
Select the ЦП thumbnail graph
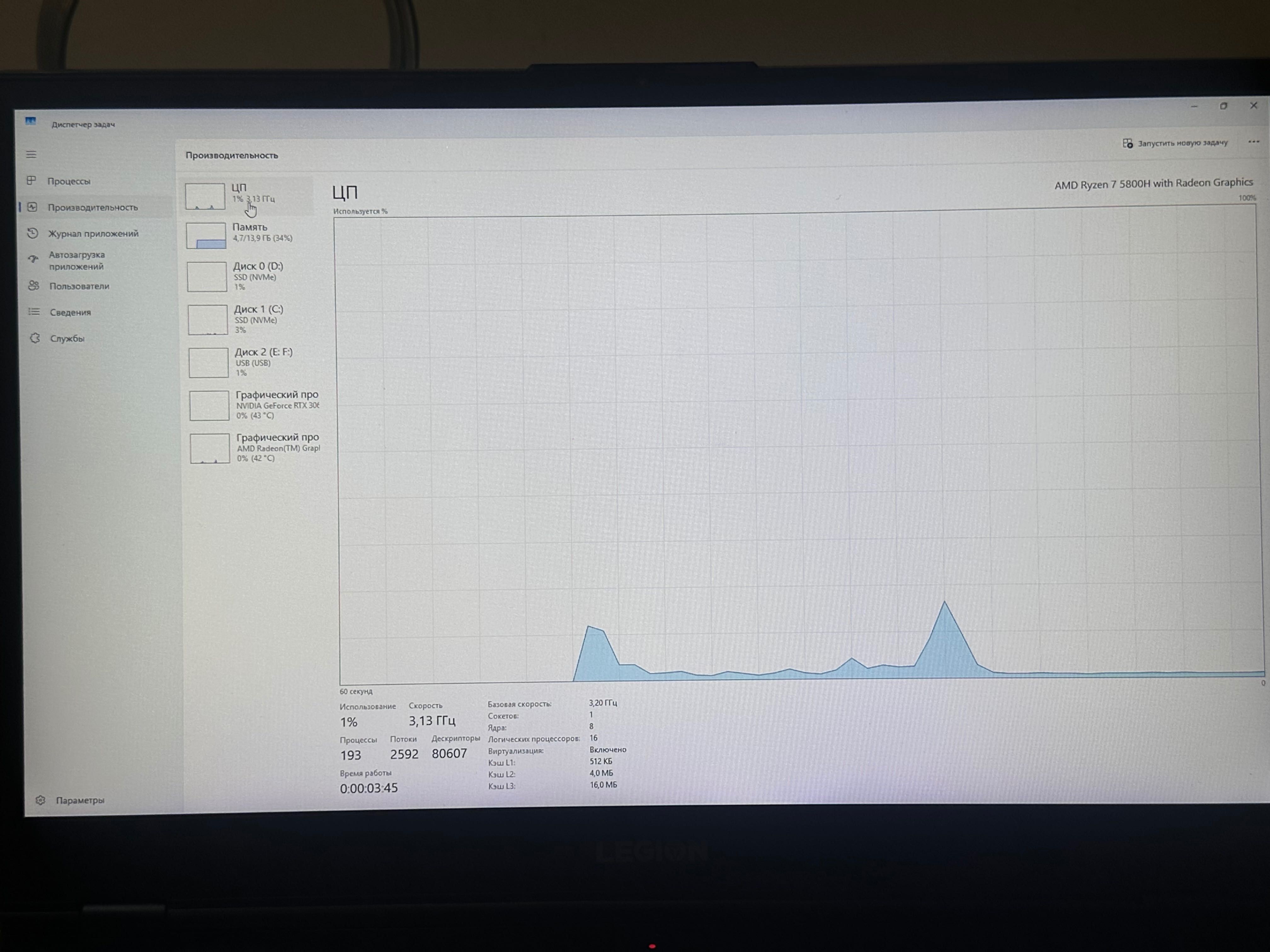(x=205, y=196)
